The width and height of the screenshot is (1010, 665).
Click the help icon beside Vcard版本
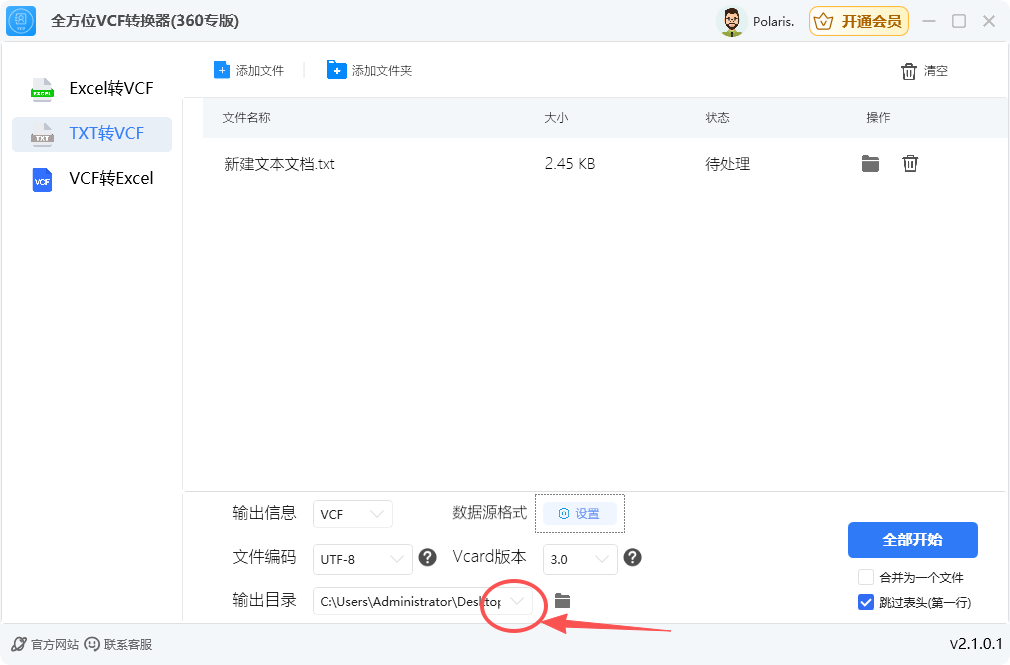(x=632, y=558)
